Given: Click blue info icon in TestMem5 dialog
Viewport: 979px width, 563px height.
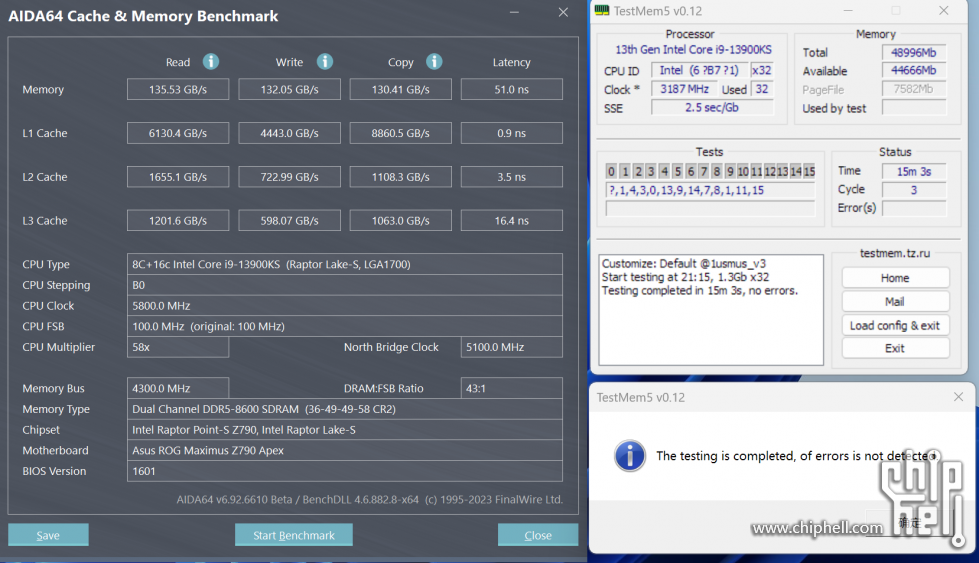Looking at the screenshot, I should pos(629,456).
